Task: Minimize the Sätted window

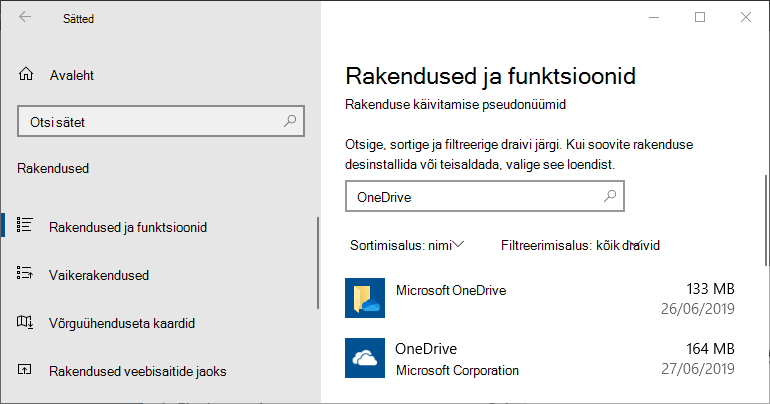Action: pyautogui.click(x=654, y=17)
